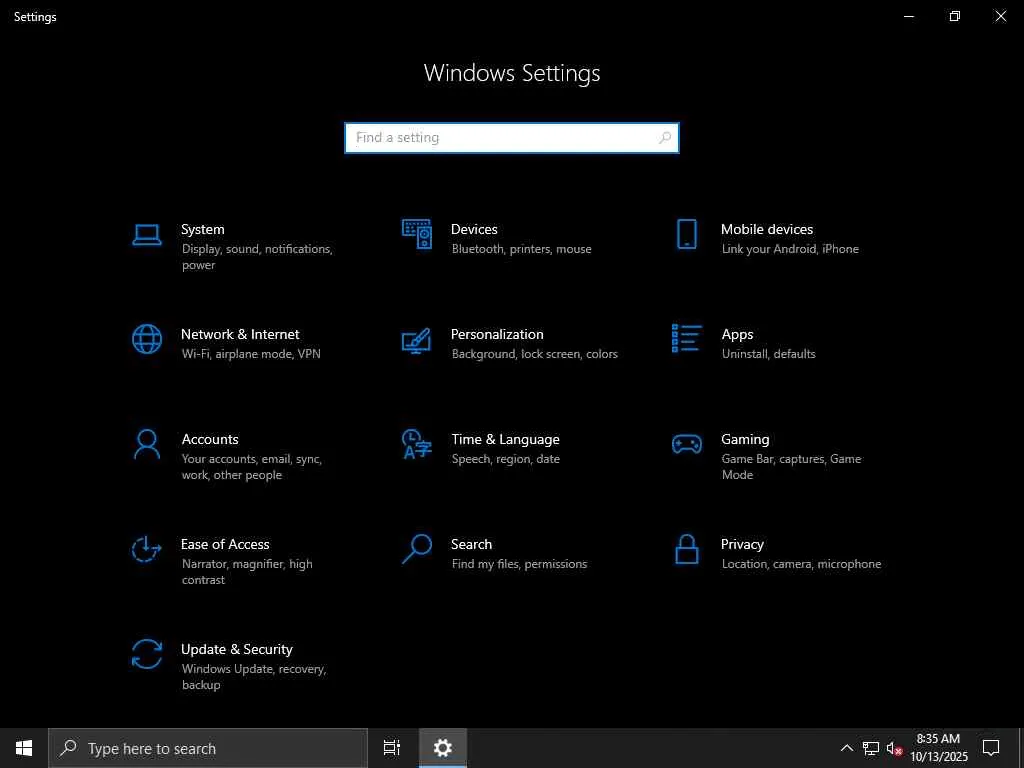Click inside the Find a setting field
Image resolution: width=1024 pixels, height=768 pixels.
[511, 138]
